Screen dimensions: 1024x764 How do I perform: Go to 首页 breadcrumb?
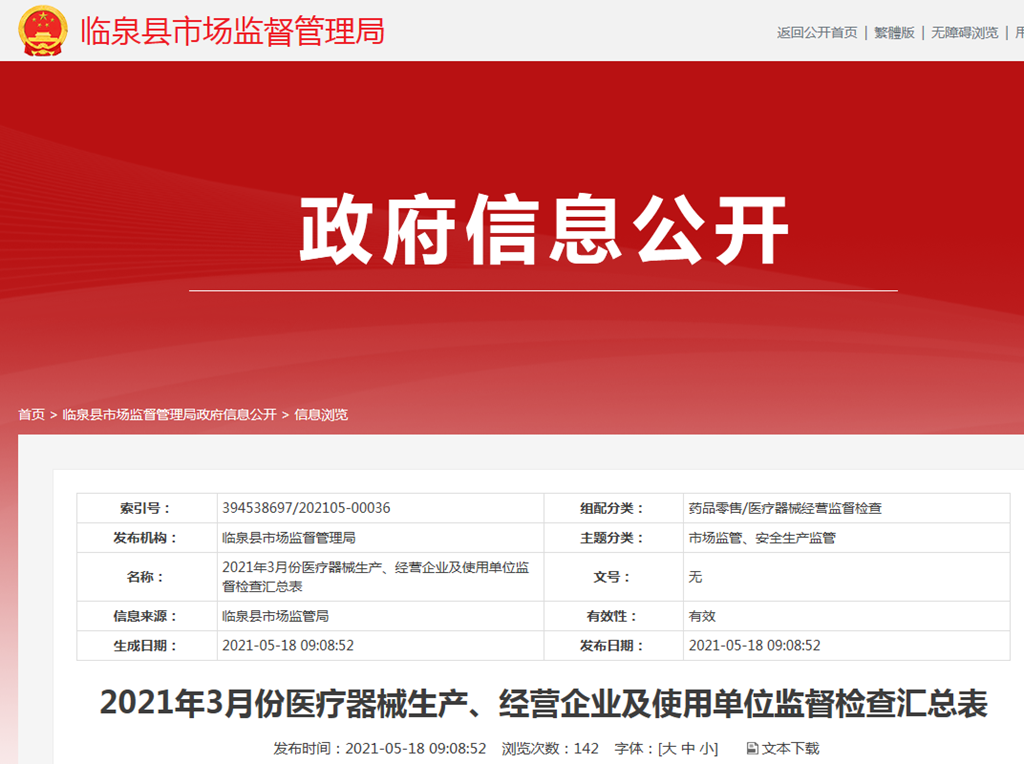31,415
